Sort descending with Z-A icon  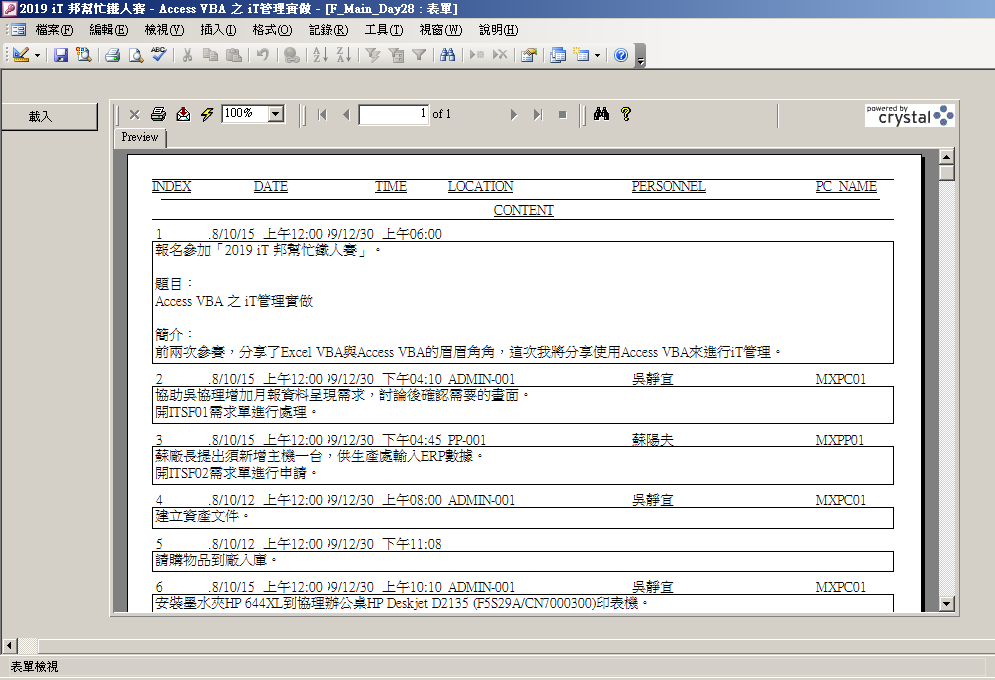coord(344,55)
